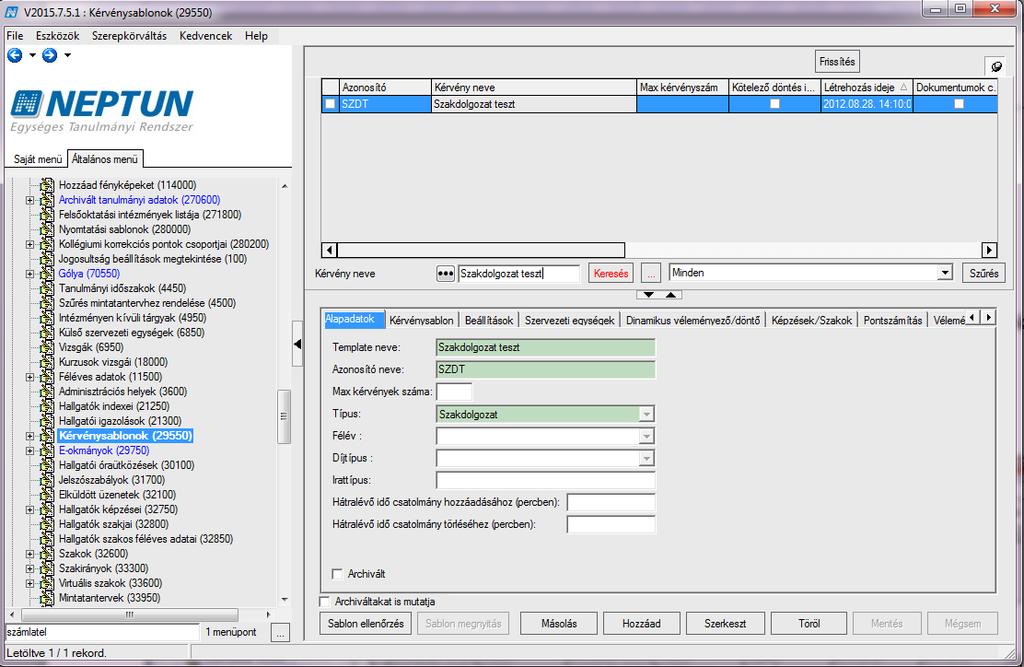Click the tree's vertical scrollbar thumb

[283, 417]
